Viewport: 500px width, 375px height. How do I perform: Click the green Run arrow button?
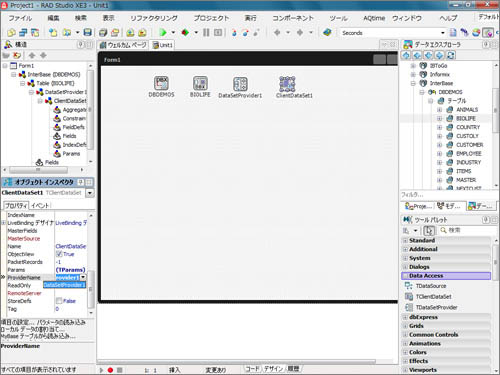pos(163,32)
